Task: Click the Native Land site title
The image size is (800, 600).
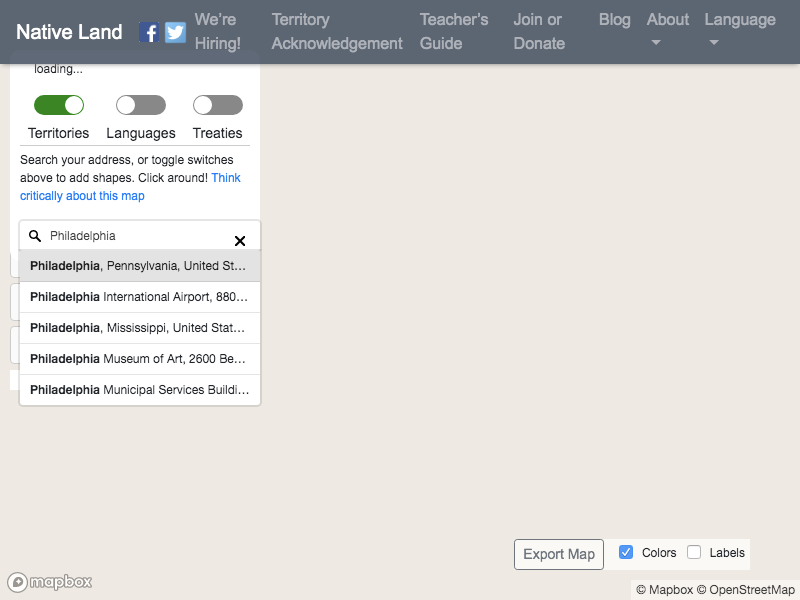Action: (69, 32)
